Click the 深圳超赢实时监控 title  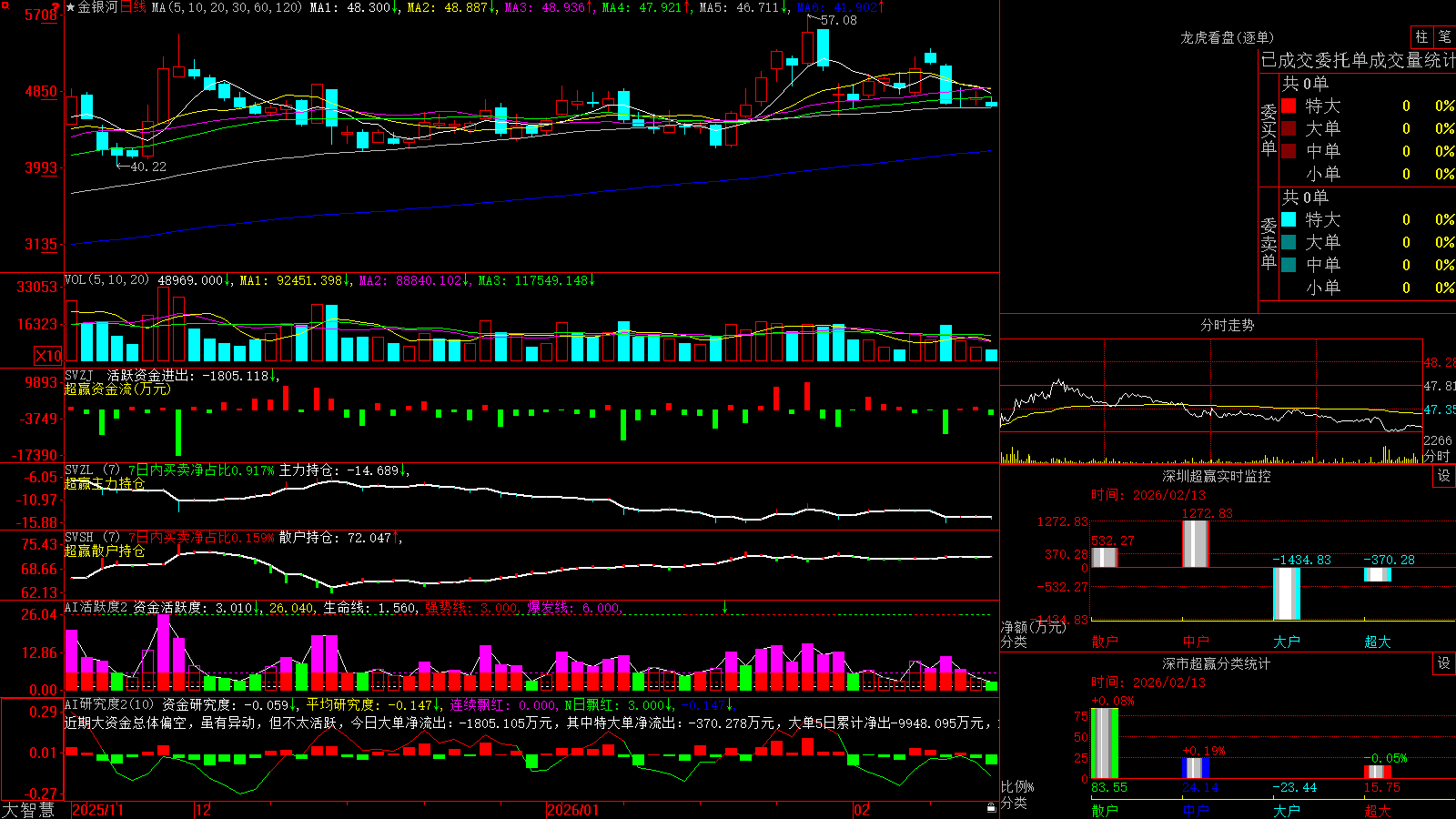coord(1217,476)
